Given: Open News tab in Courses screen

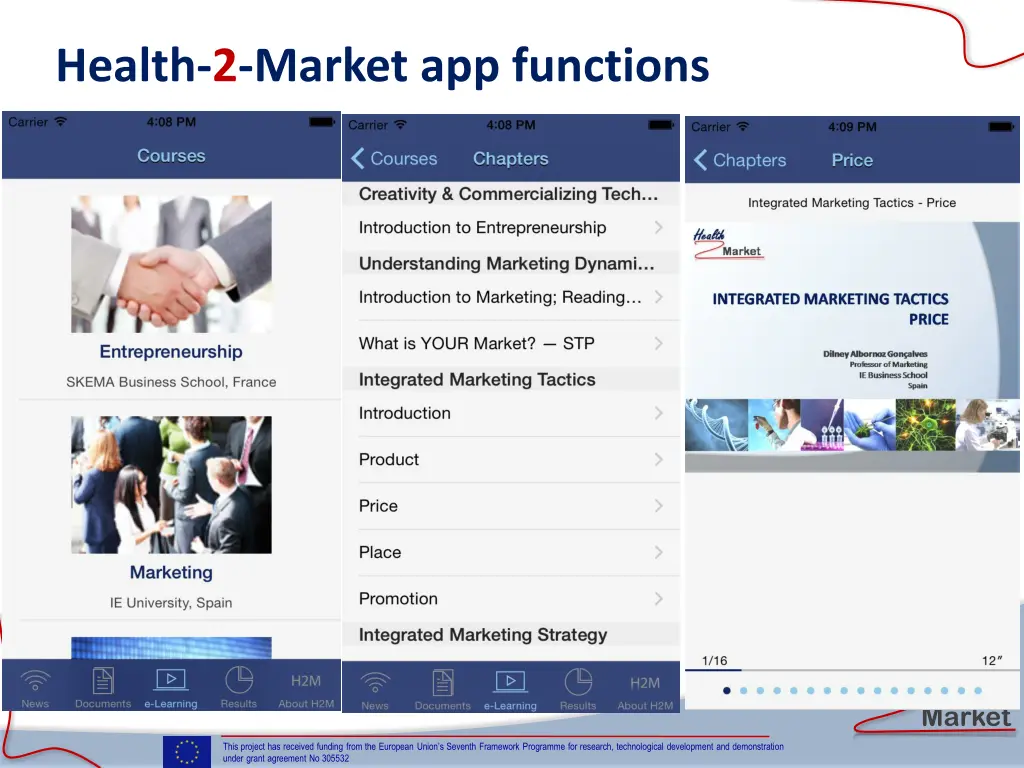Looking at the screenshot, I should [35, 688].
